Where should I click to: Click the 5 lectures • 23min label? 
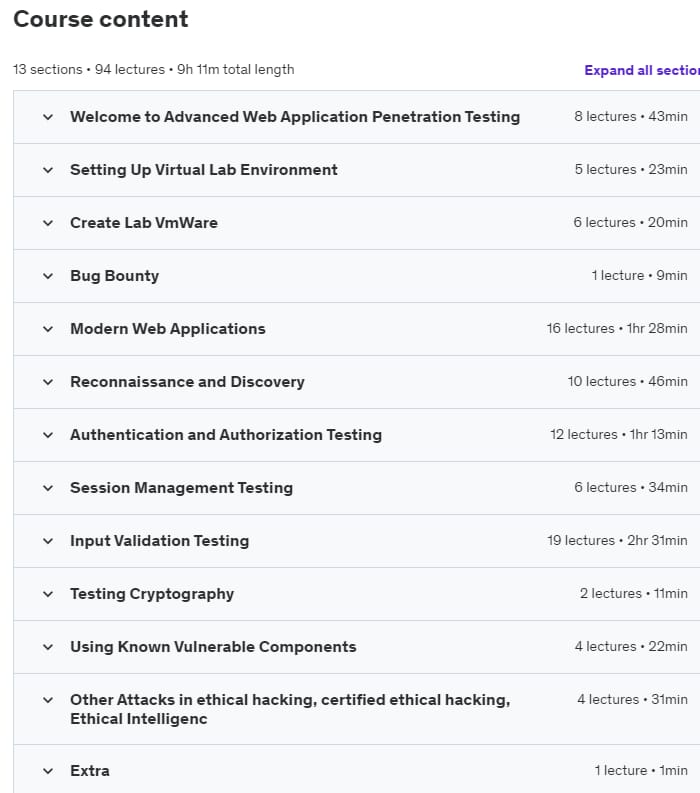point(631,169)
